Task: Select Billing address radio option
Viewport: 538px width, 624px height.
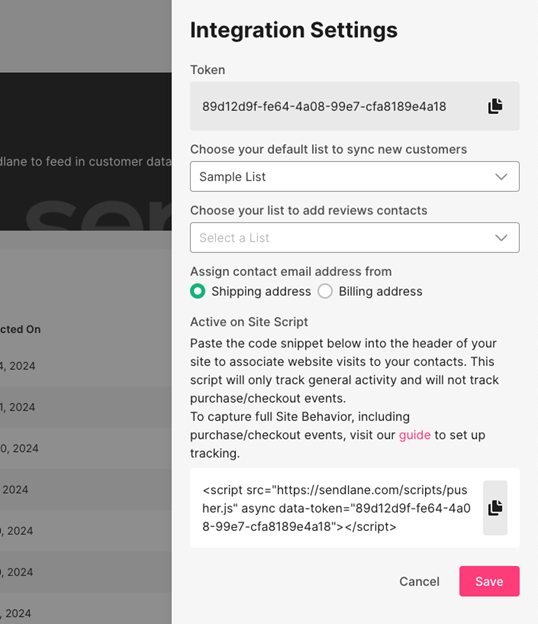Action: pos(325,291)
